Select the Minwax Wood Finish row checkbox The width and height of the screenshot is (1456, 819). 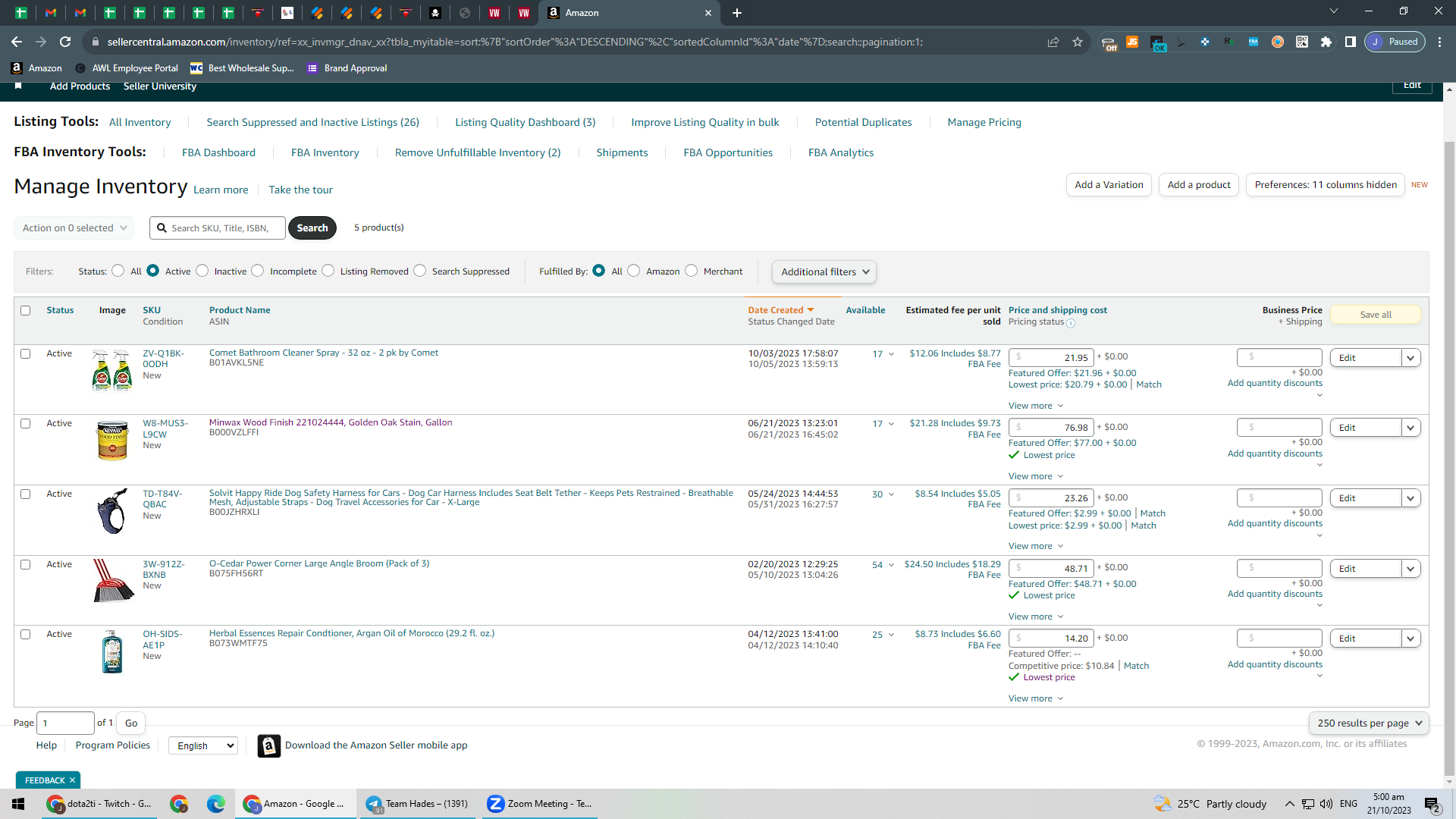tap(26, 423)
